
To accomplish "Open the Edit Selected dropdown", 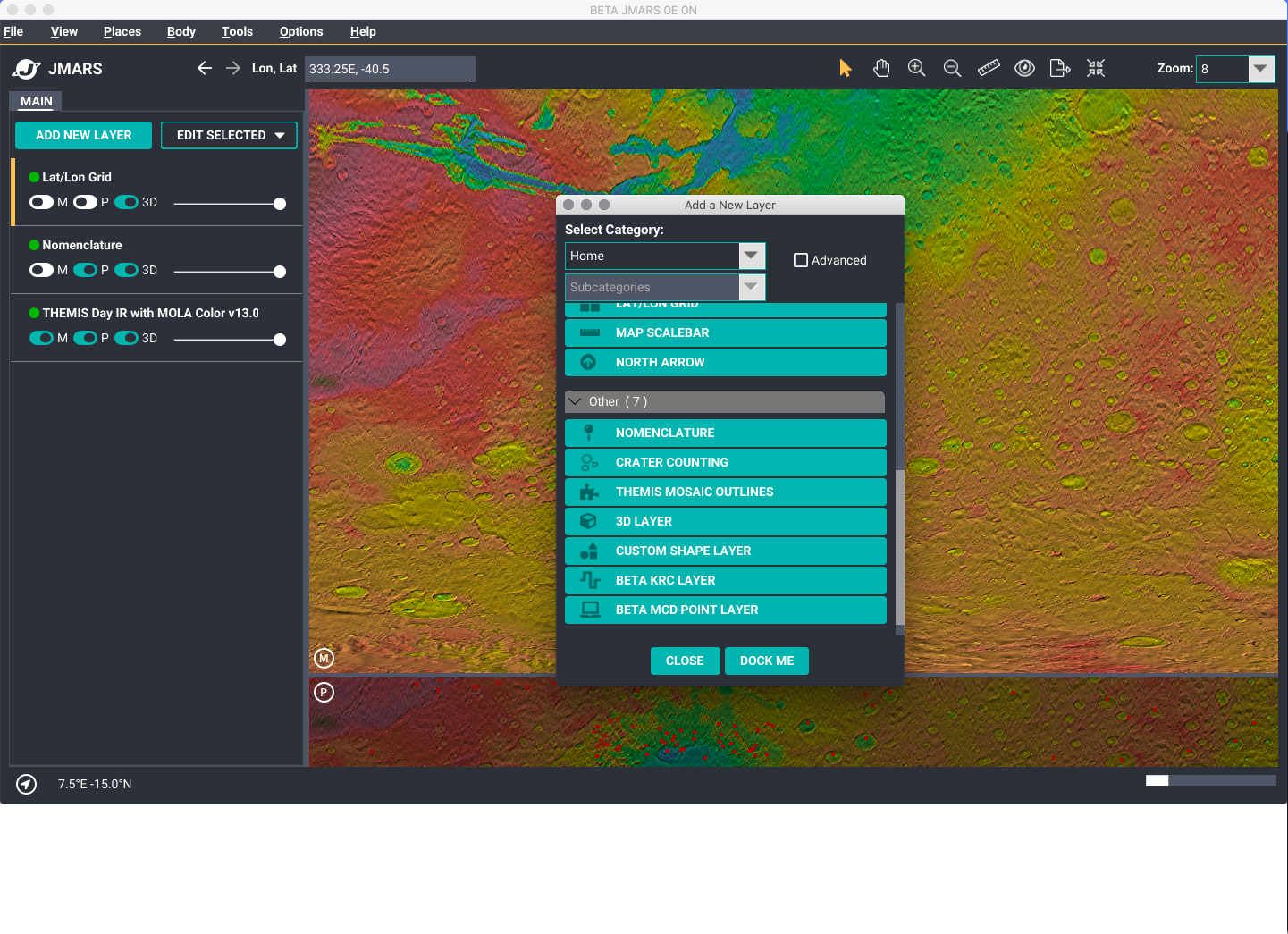I will coord(229,135).
